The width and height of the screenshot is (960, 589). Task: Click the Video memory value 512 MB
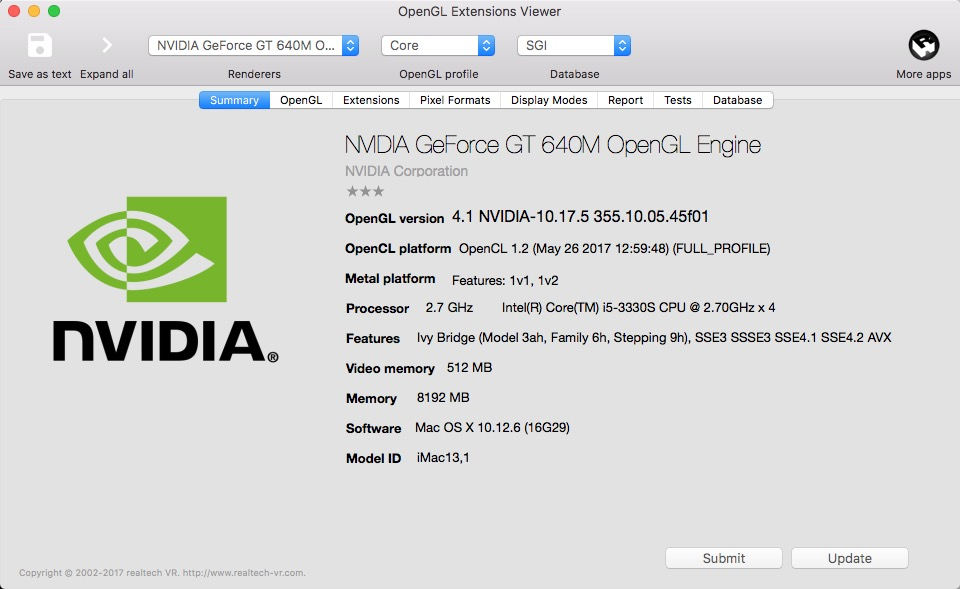(470, 367)
